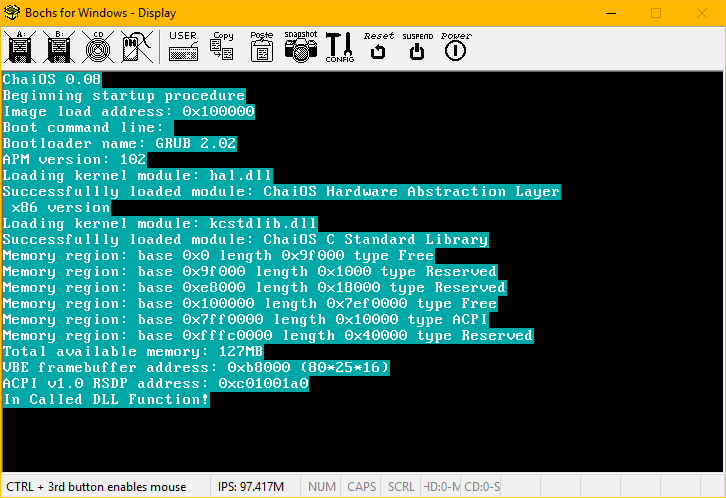Click 'ACPI v1.0 RSDP address' line

coord(156,383)
